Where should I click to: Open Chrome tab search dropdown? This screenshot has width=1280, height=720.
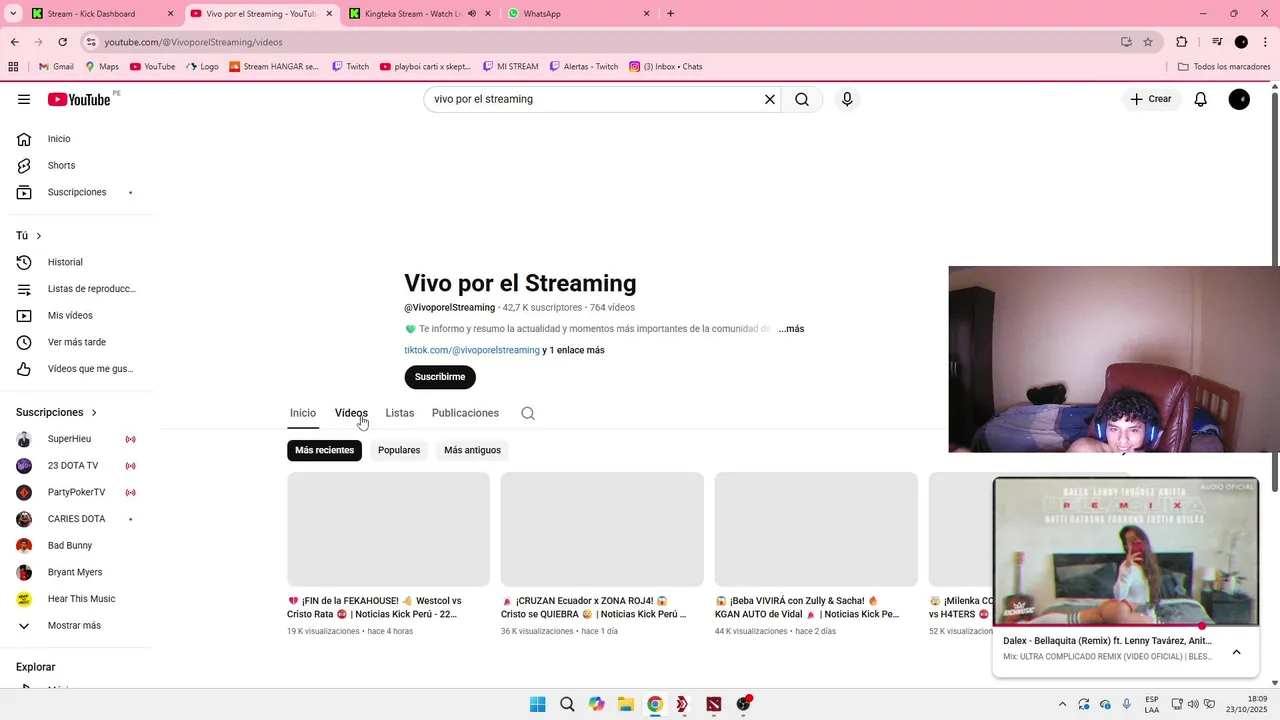click(x=13, y=14)
